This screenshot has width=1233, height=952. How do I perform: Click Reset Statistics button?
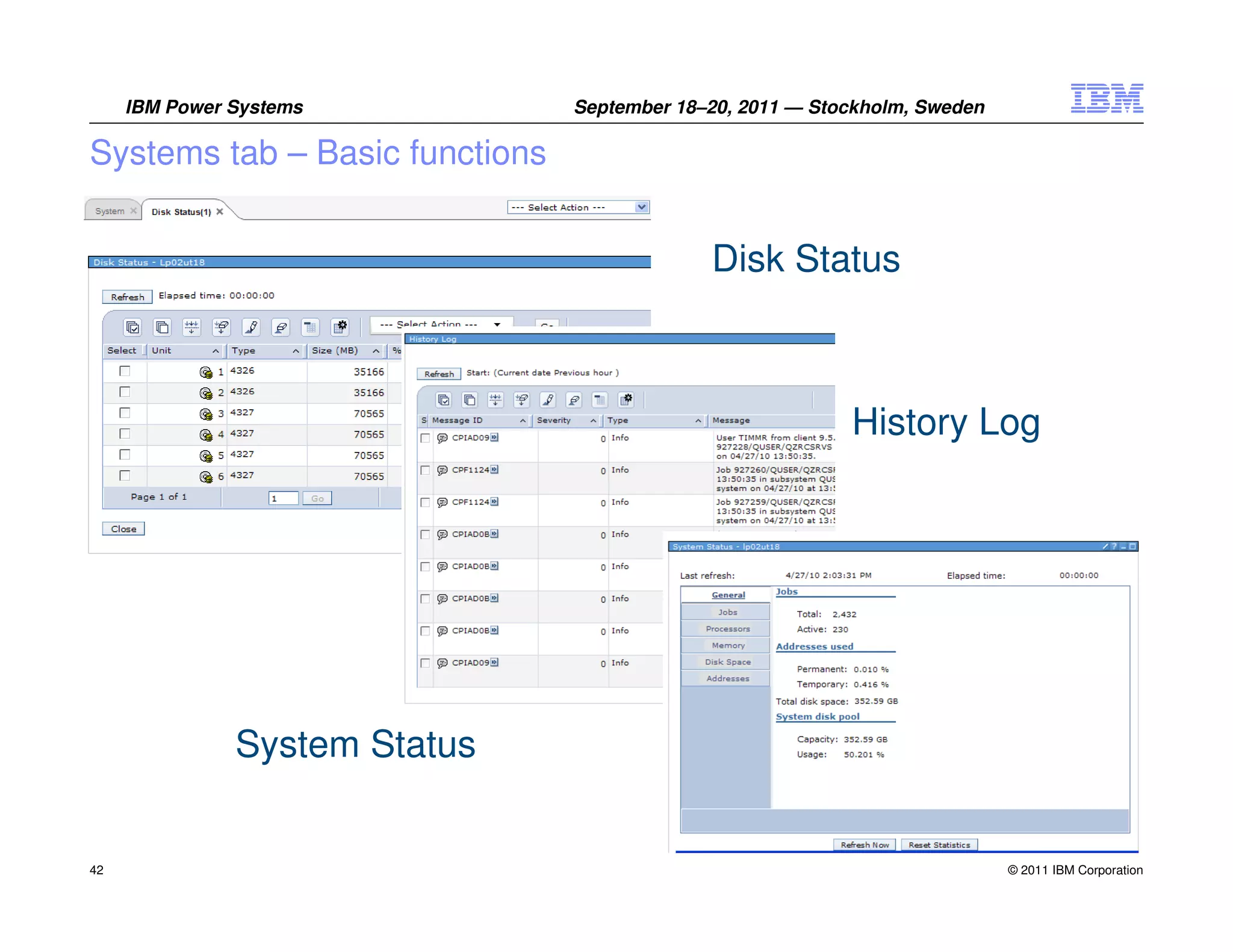939,845
